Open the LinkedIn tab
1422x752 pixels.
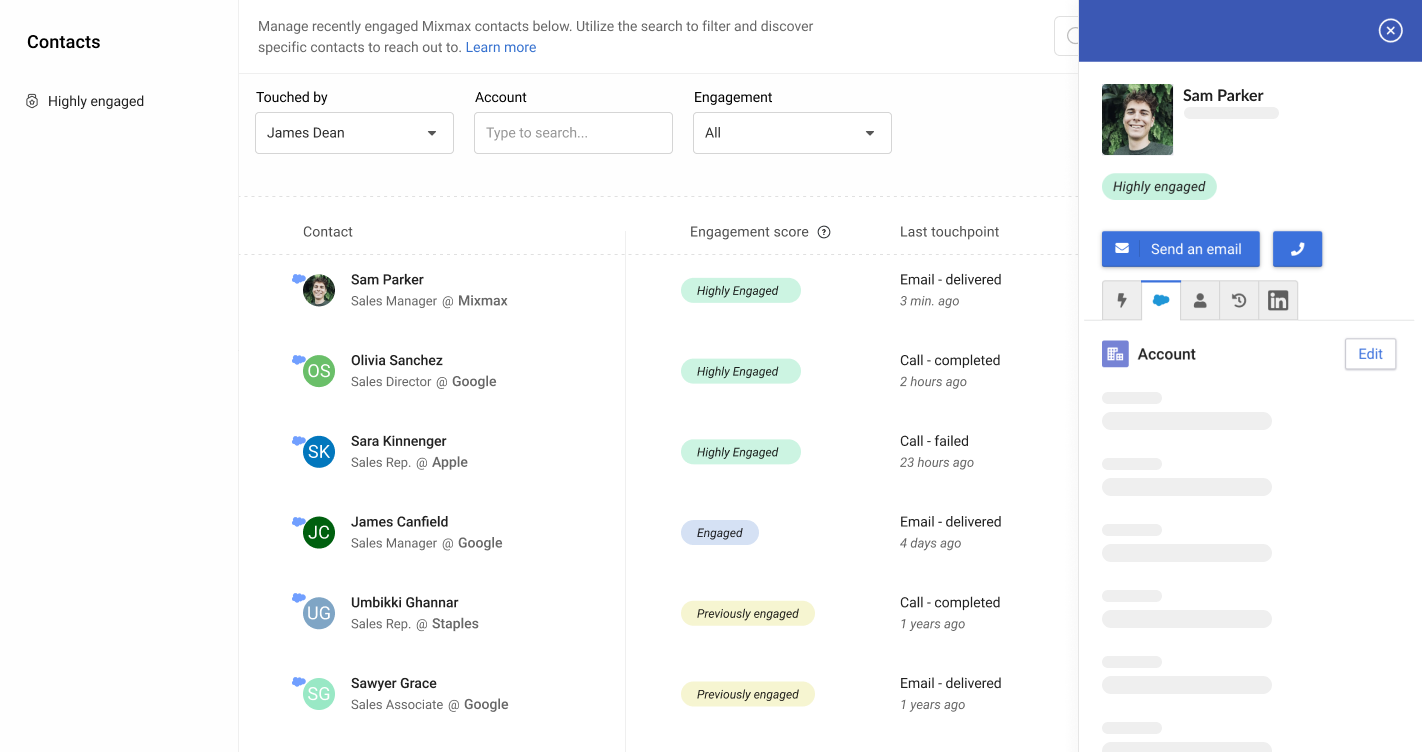tap(1278, 301)
